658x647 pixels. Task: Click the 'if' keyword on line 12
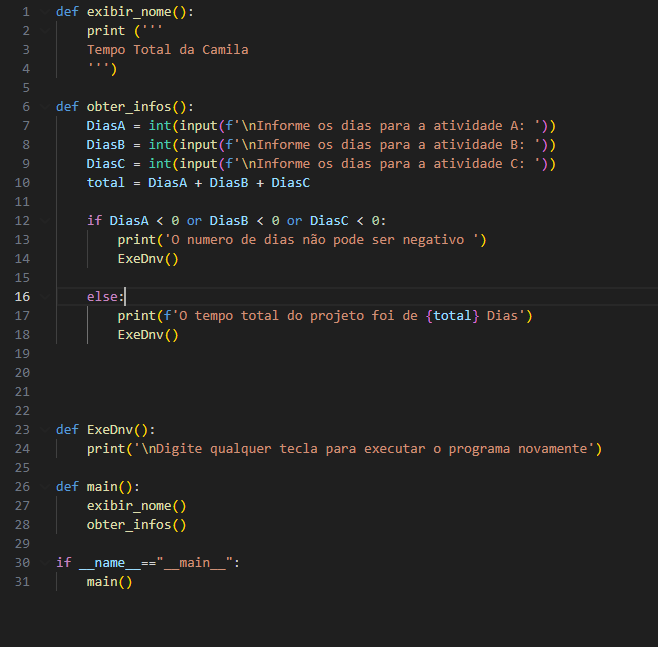point(94,221)
